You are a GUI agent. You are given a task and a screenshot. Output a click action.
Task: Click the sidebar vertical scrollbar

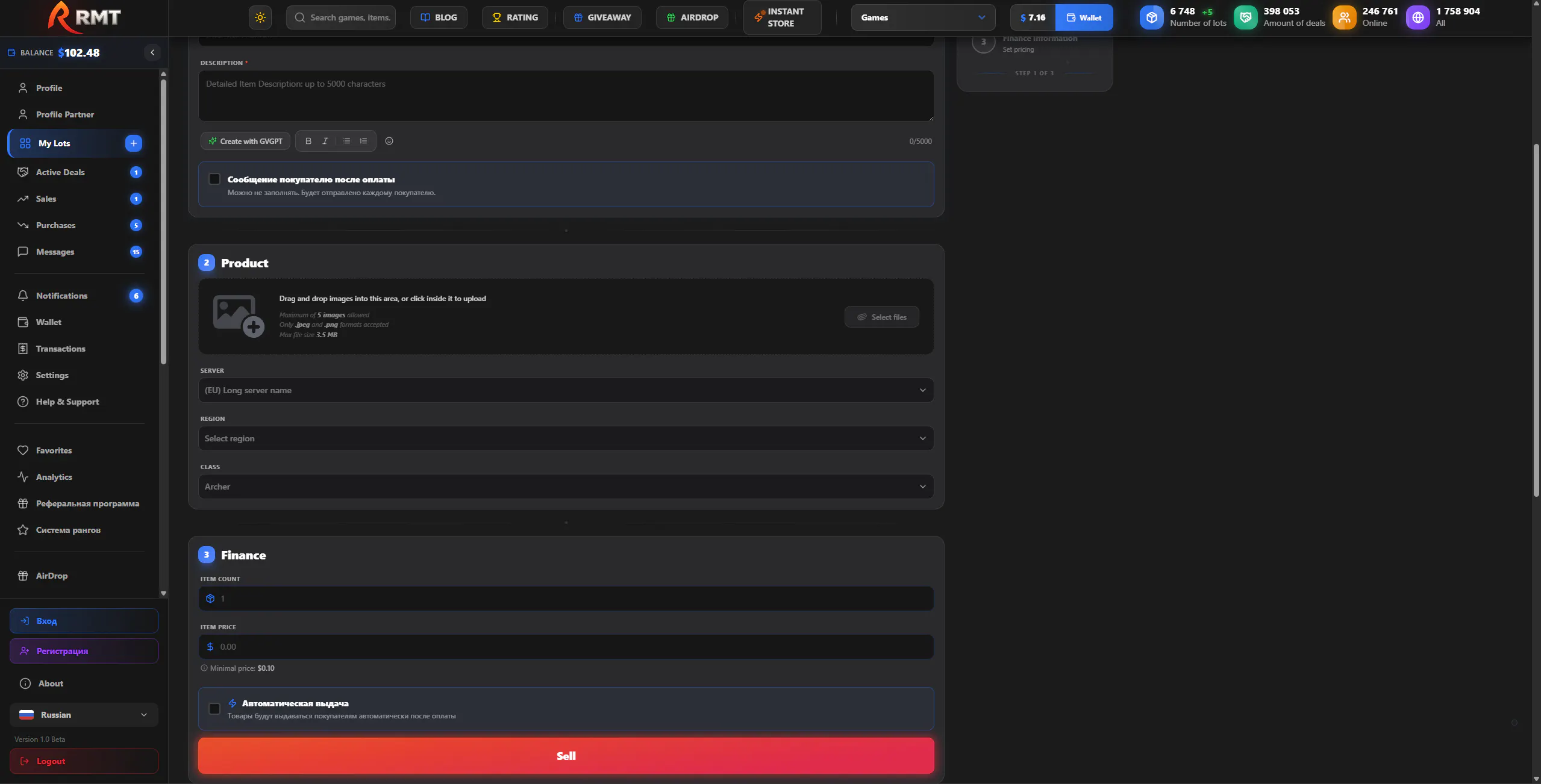163,221
